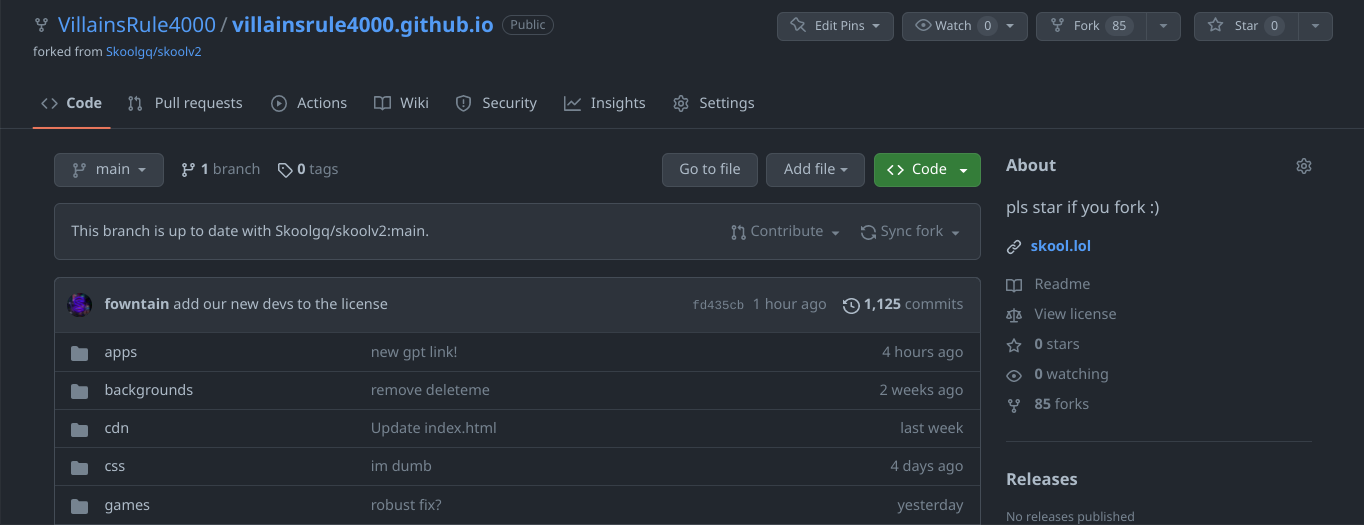Image resolution: width=1364 pixels, height=525 pixels.
Task: Open the VillainsRule4000 owner profile link
Action: click(x=136, y=25)
